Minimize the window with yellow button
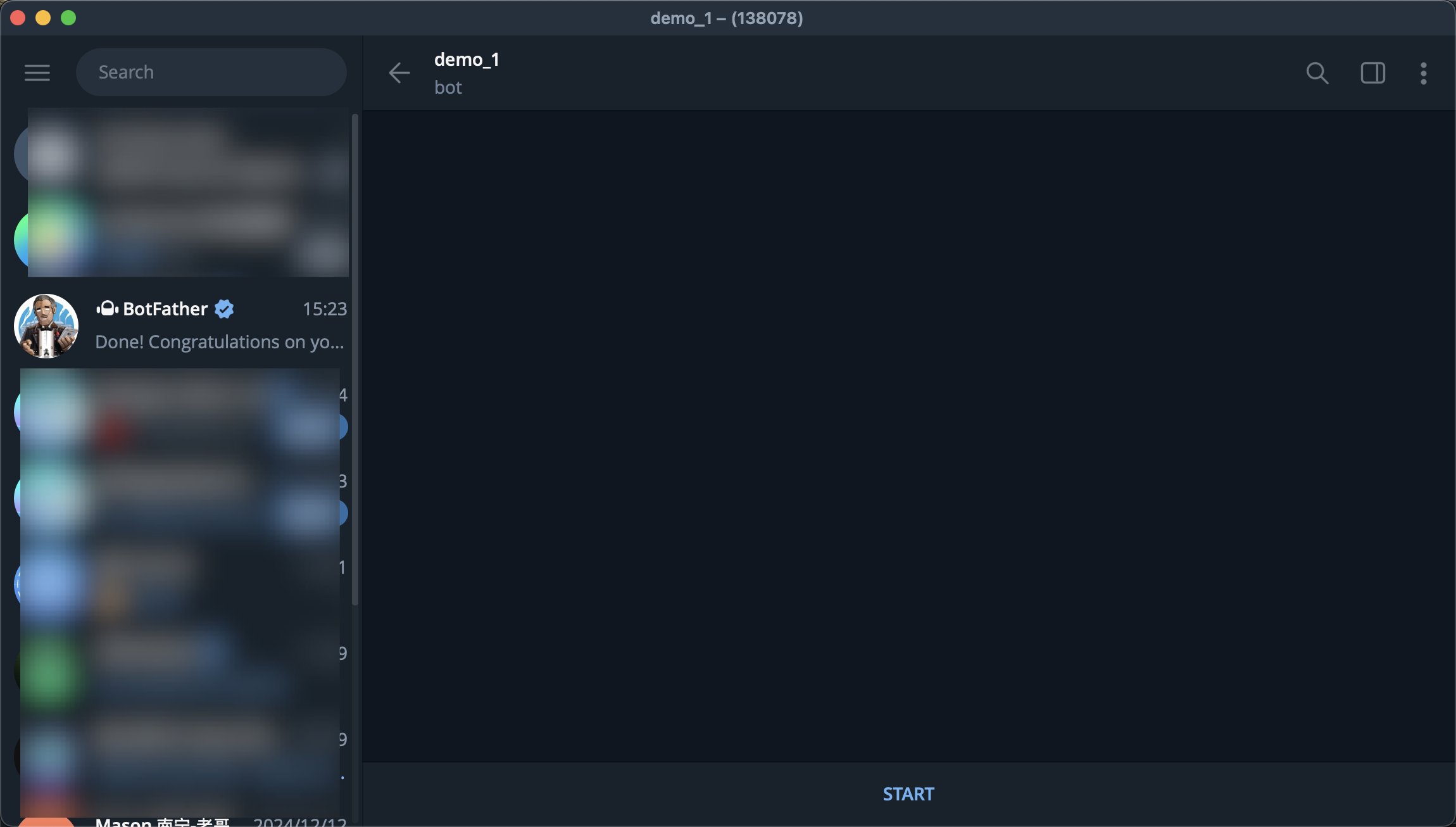This screenshot has height=827, width=1456. [43, 18]
